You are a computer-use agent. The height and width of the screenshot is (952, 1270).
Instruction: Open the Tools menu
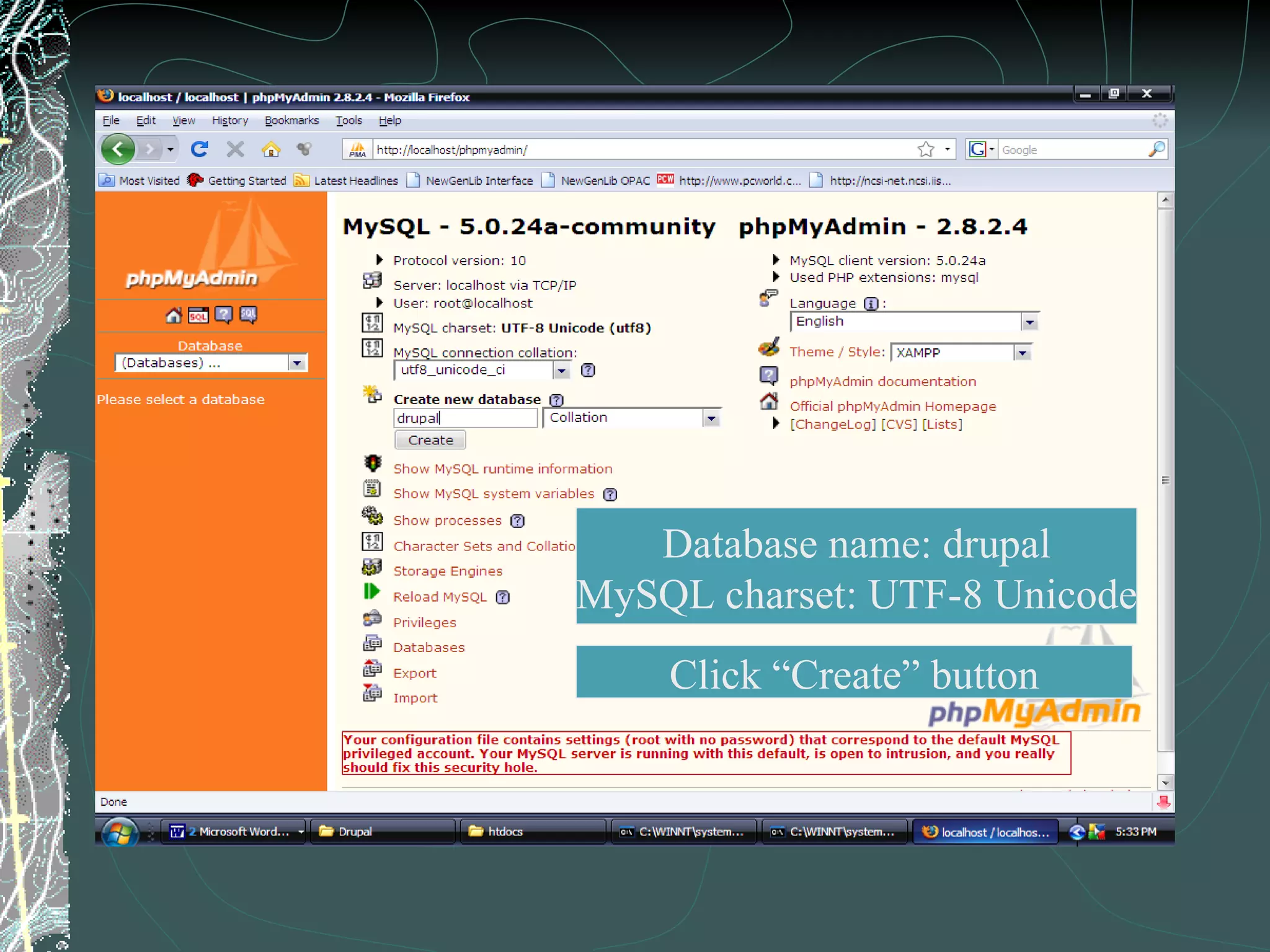point(349,121)
